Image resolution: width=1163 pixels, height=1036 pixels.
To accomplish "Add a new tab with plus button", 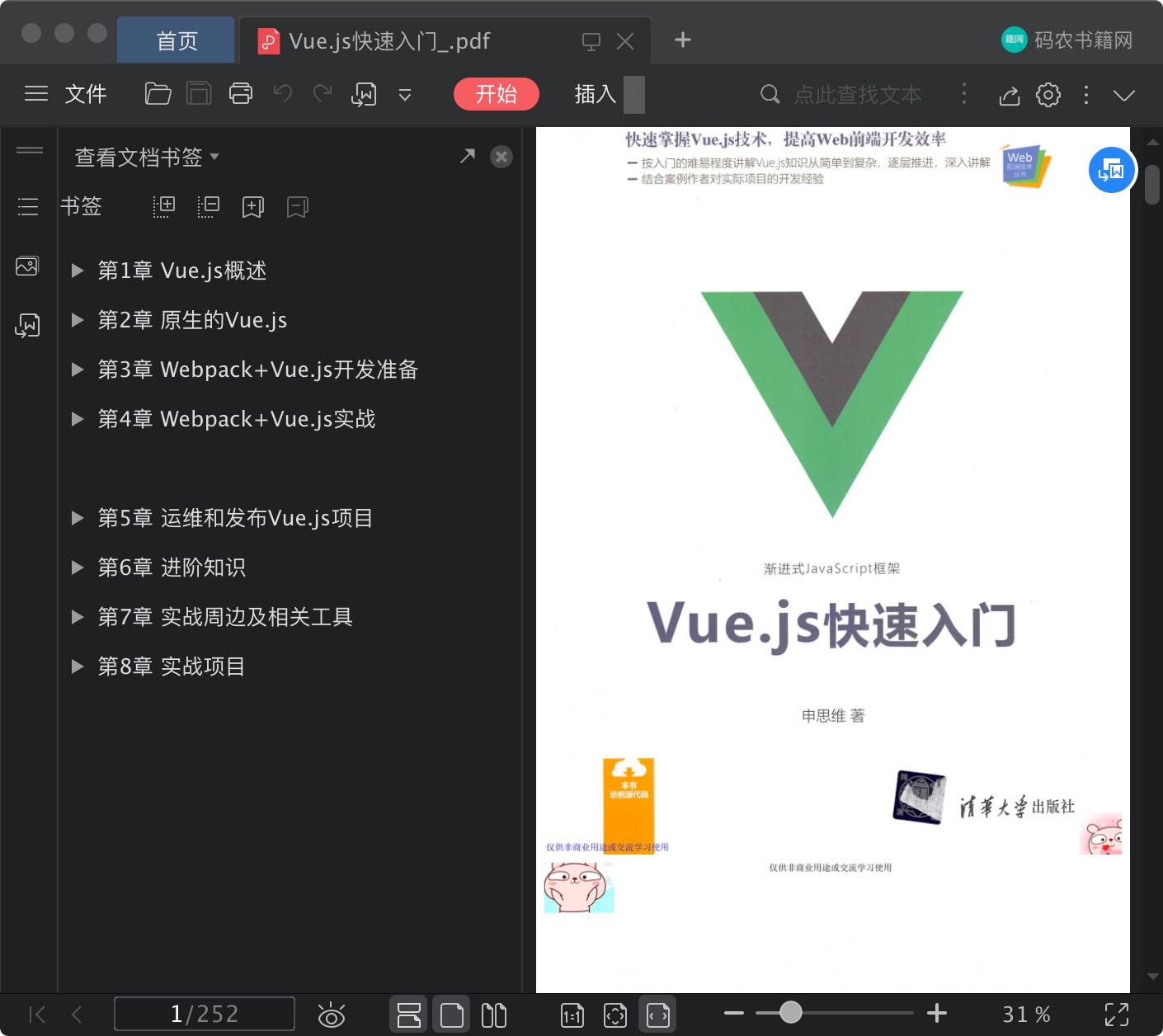I will tap(683, 40).
